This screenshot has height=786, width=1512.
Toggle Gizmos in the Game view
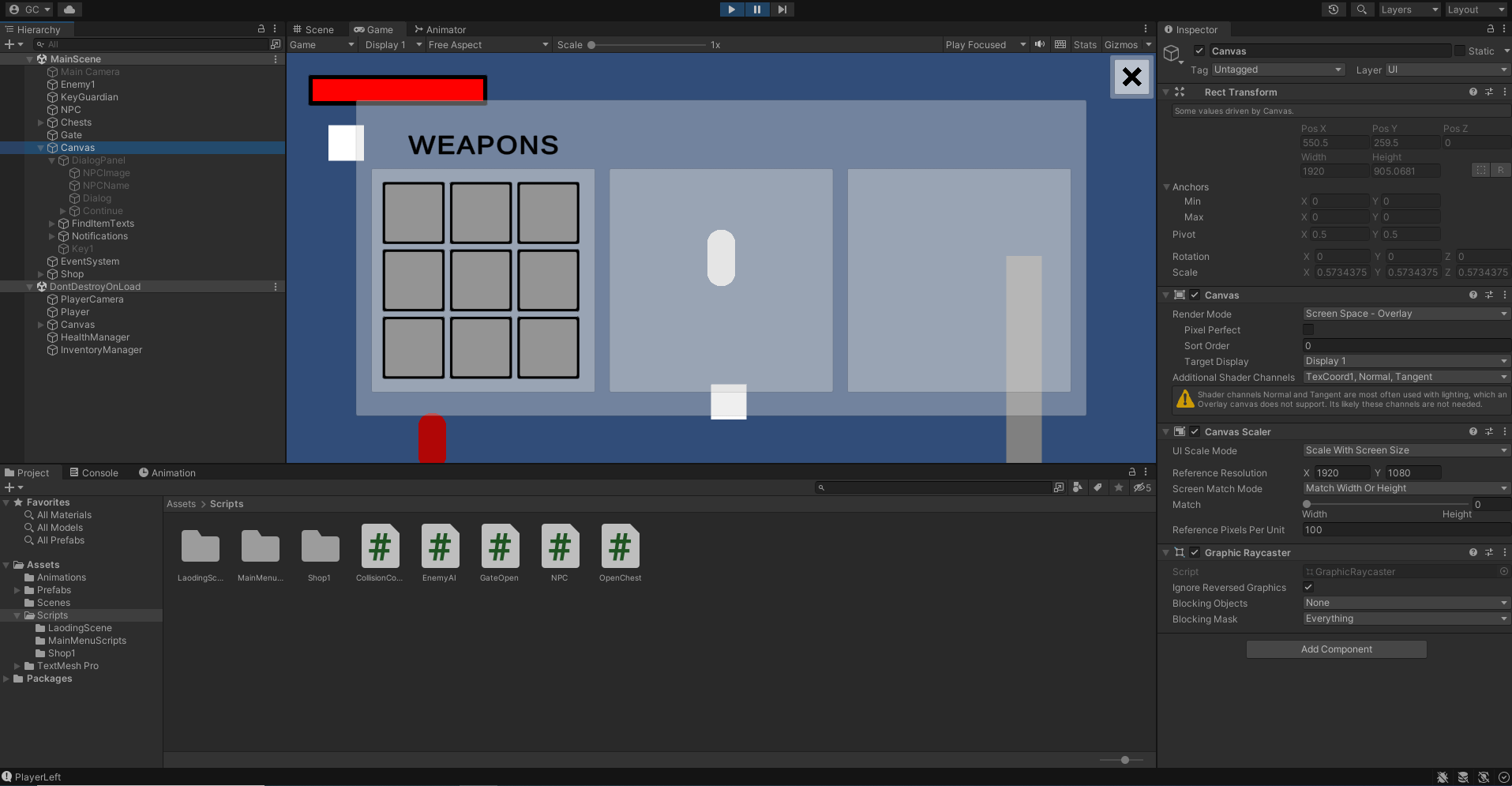tap(1121, 45)
